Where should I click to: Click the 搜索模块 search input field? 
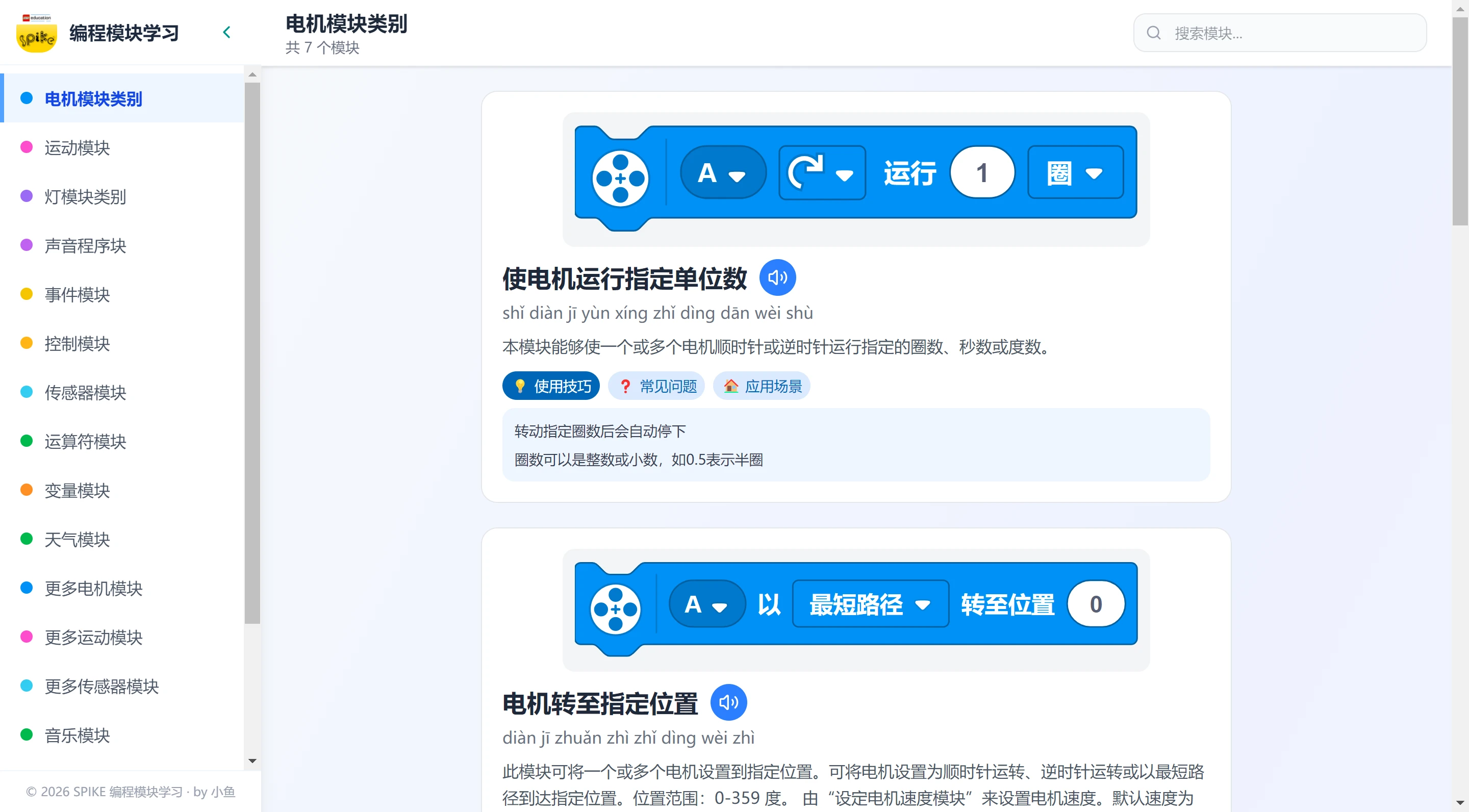pyautogui.click(x=1283, y=33)
